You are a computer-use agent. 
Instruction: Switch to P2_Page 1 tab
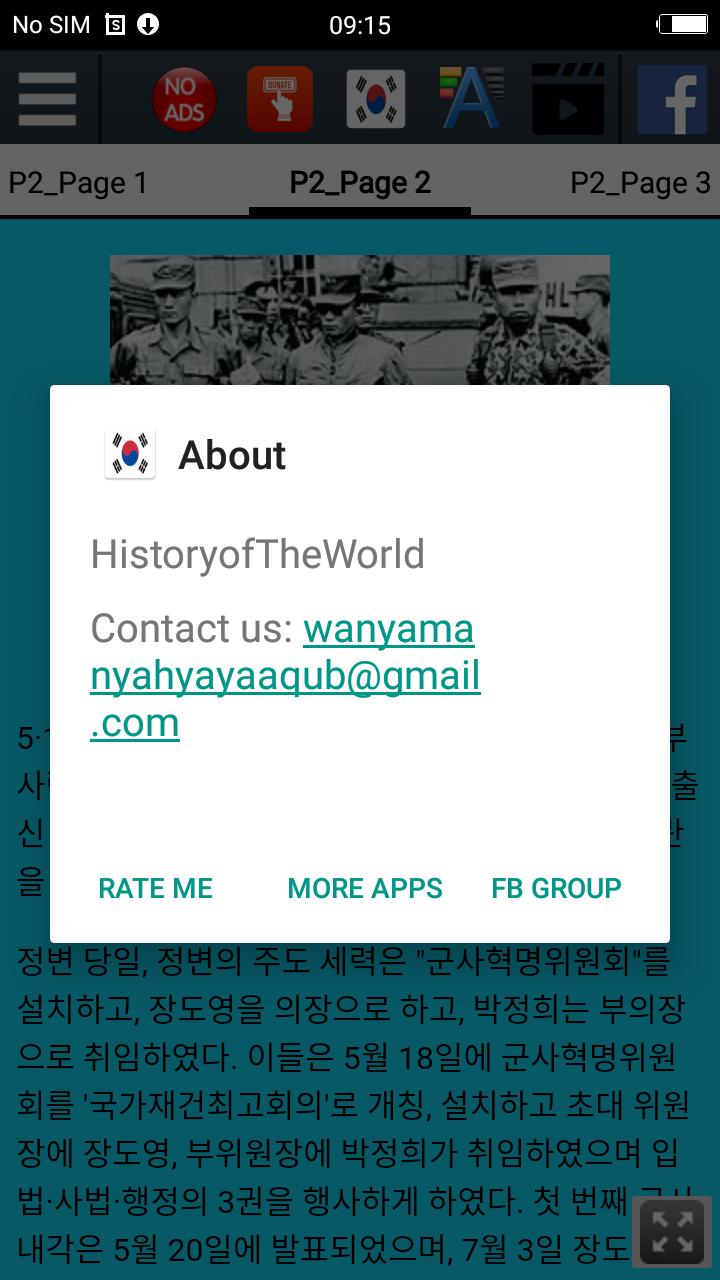[x=78, y=183]
